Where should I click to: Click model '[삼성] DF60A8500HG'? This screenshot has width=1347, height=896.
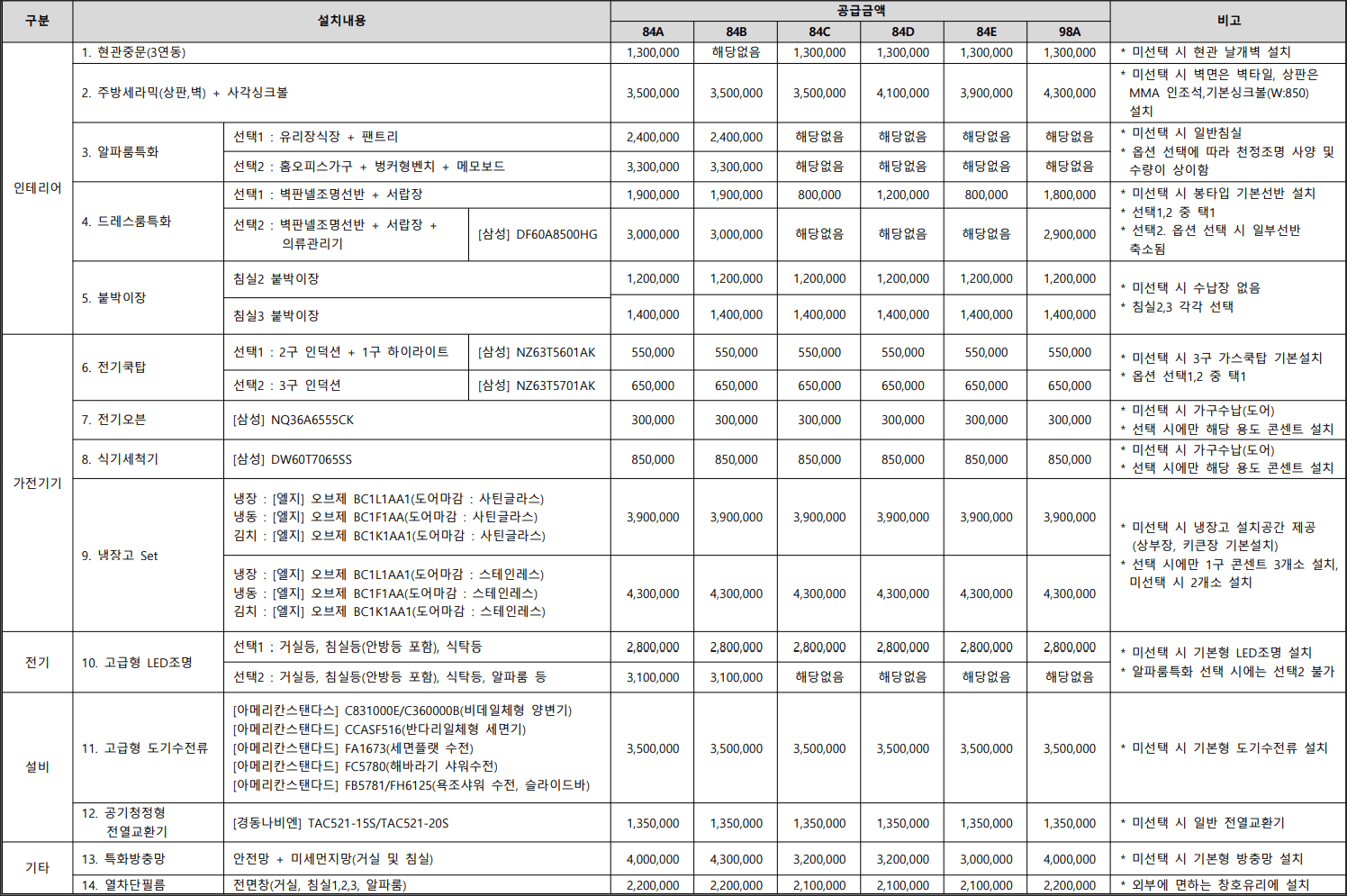pos(538,234)
